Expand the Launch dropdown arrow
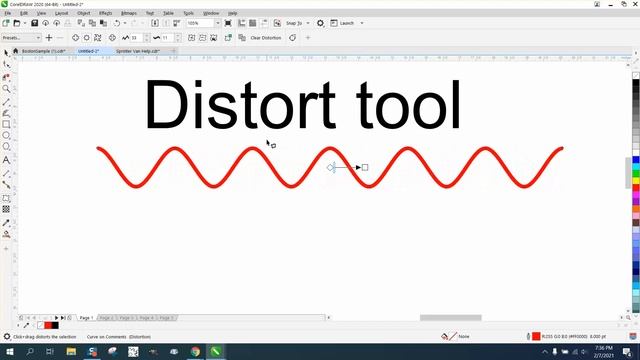The height and width of the screenshot is (360, 640). click(x=362, y=23)
